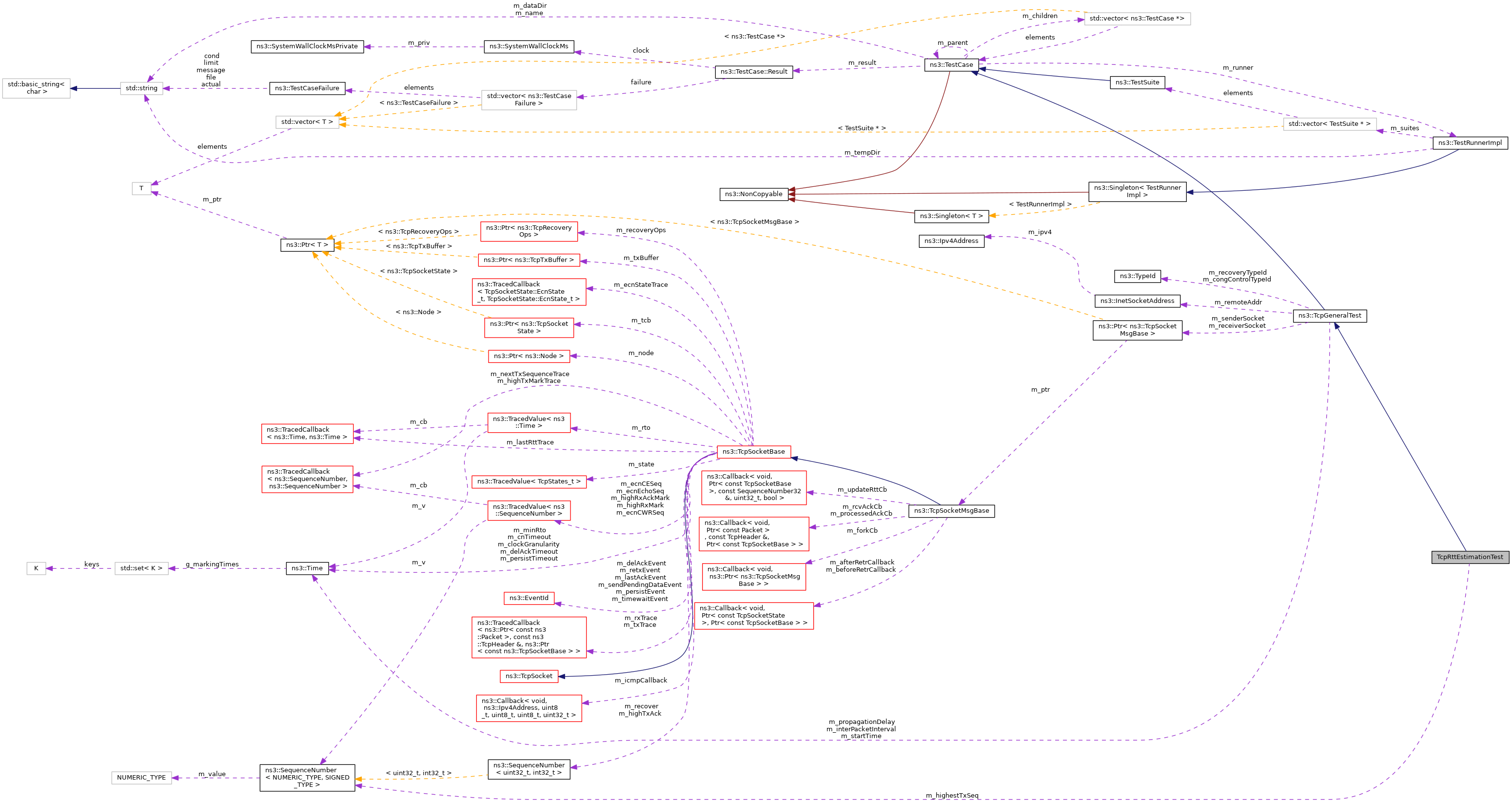Open the ns3::EventId node
1512x802 pixels.
click(528, 599)
